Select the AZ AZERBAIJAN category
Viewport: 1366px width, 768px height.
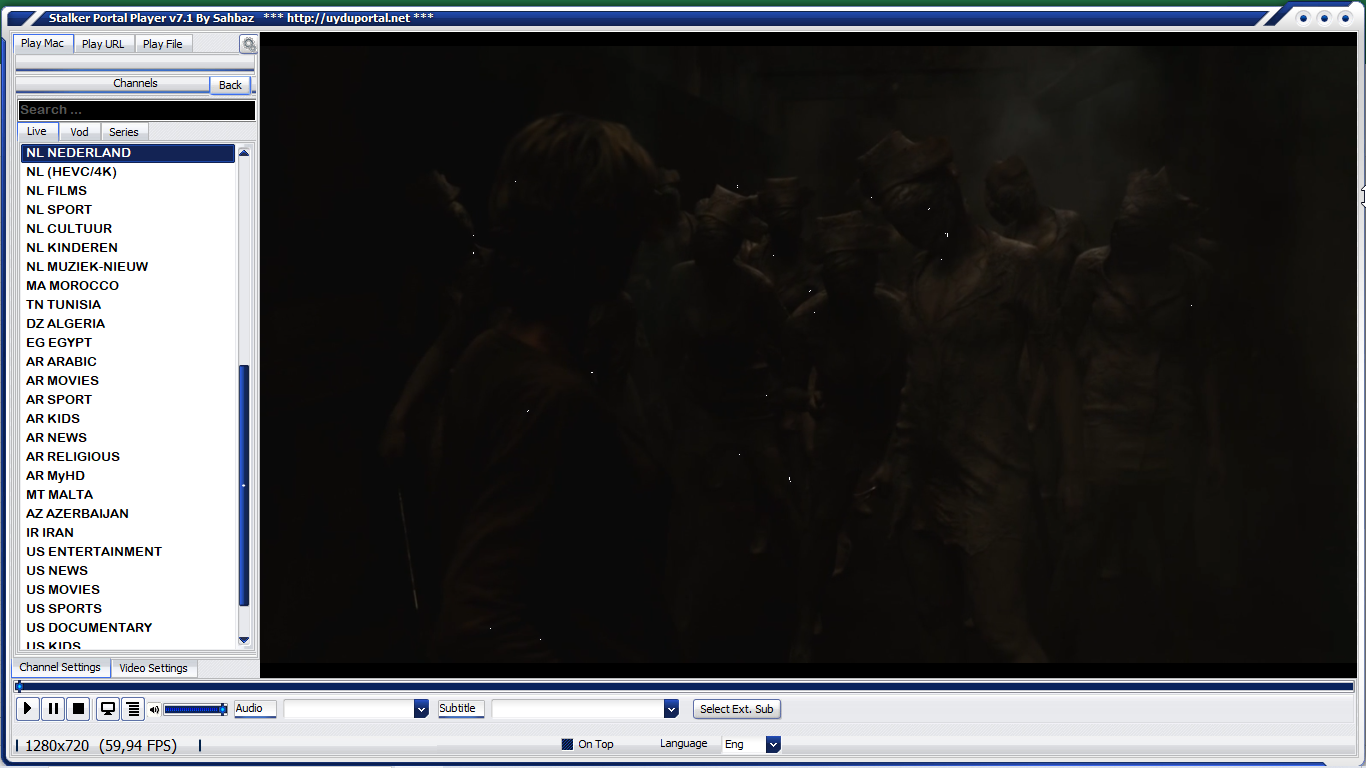pos(128,514)
